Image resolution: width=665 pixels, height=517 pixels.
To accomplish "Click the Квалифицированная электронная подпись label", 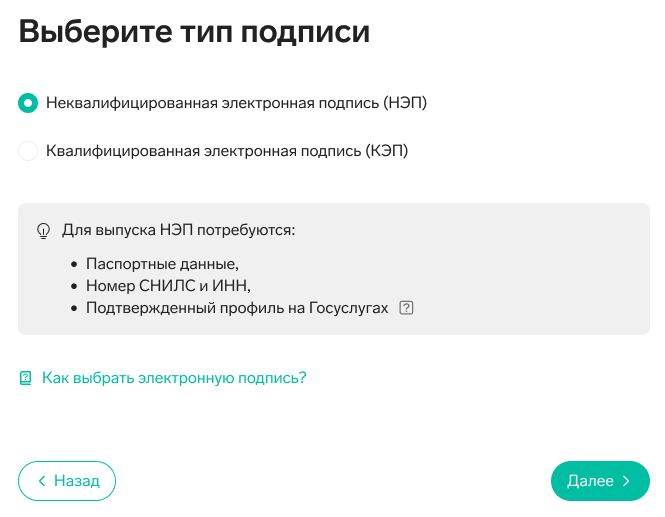I will [227, 151].
